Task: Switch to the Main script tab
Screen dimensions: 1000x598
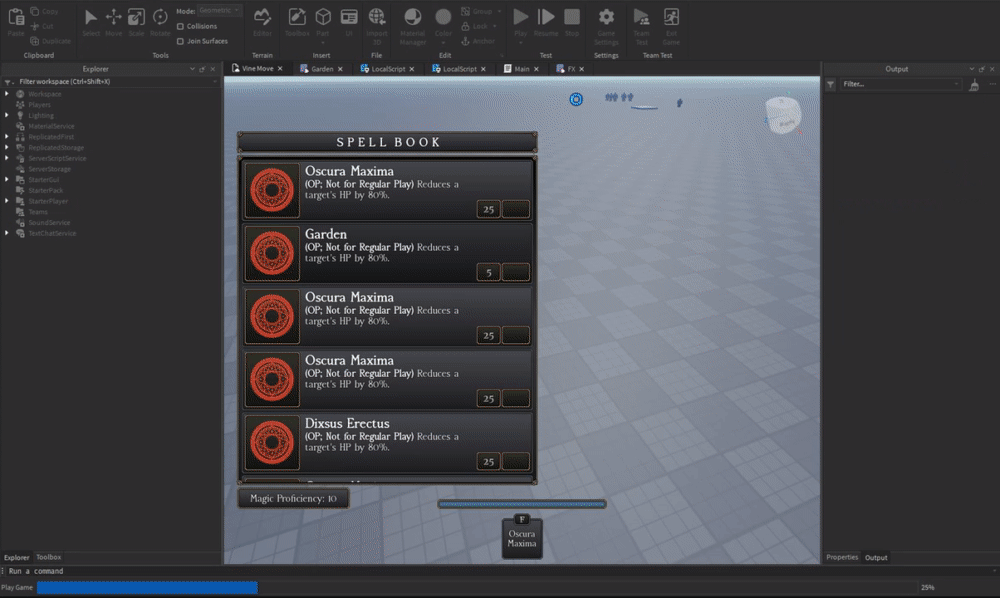Action: pyautogui.click(x=521, y=69)
